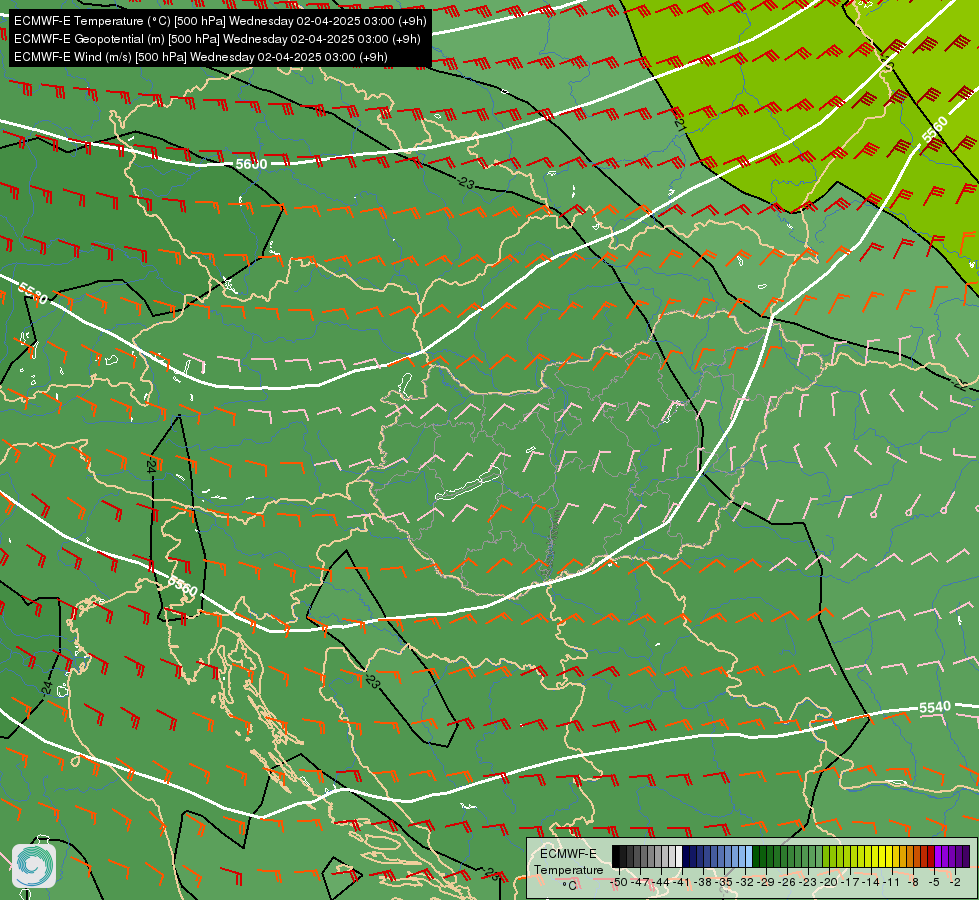Click the -26 tick label on the colorbar
Screen dimensions: 979x900
[x=787, y=882]
